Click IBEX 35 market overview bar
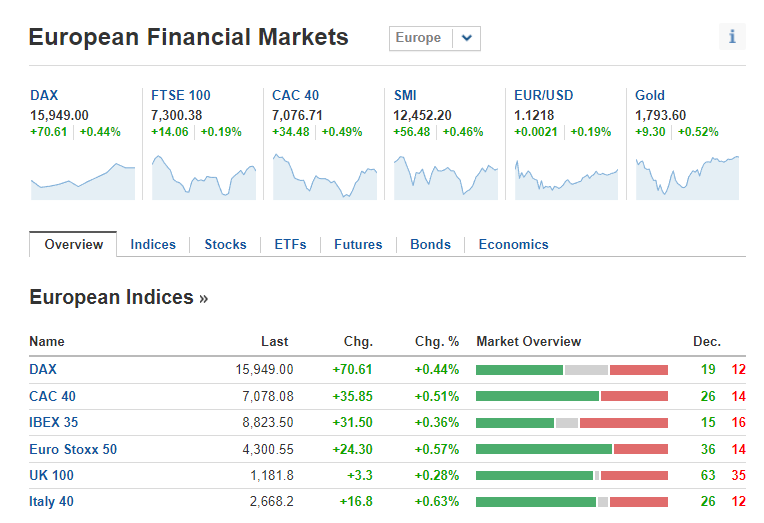 tap(572, 423)
